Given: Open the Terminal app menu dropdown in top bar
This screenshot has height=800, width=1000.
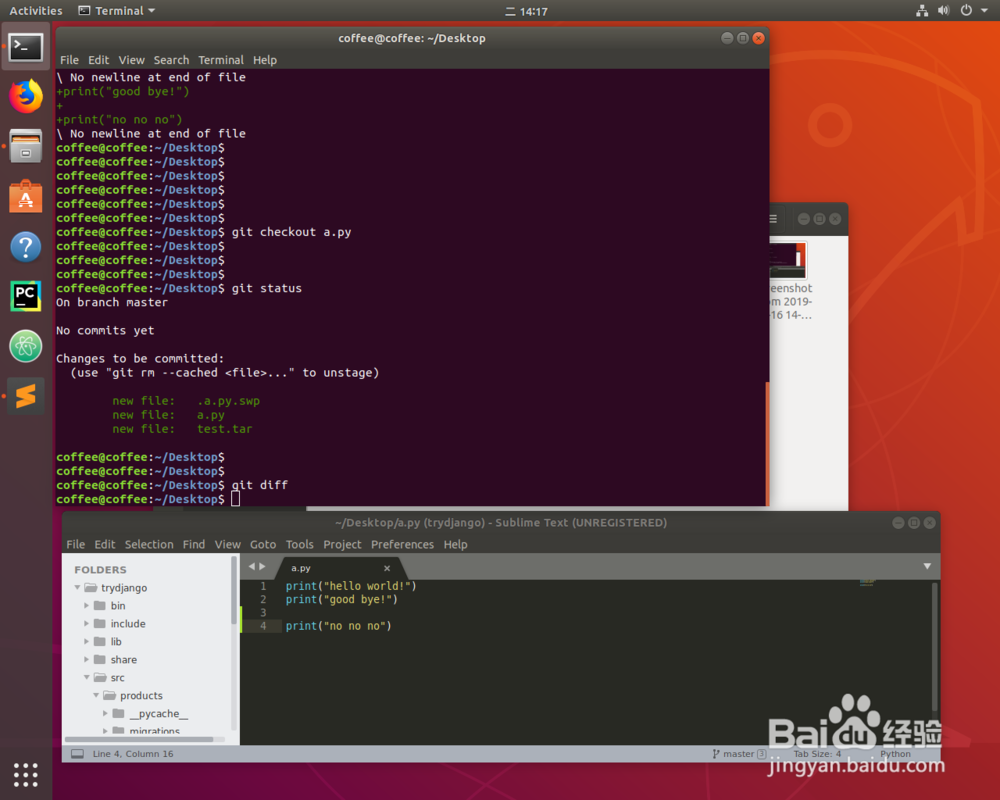Looking at the screenshot, I should point(117,11).
